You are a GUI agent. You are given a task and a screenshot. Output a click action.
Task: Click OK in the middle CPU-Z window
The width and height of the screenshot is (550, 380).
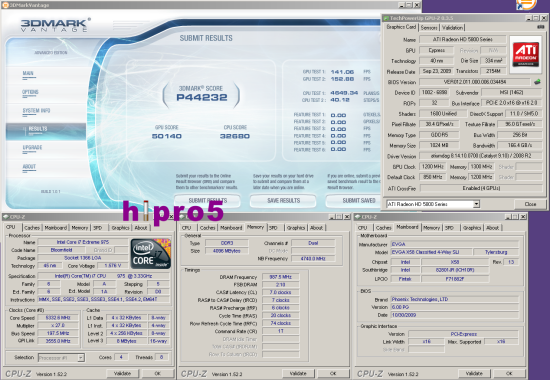point(333,373)
